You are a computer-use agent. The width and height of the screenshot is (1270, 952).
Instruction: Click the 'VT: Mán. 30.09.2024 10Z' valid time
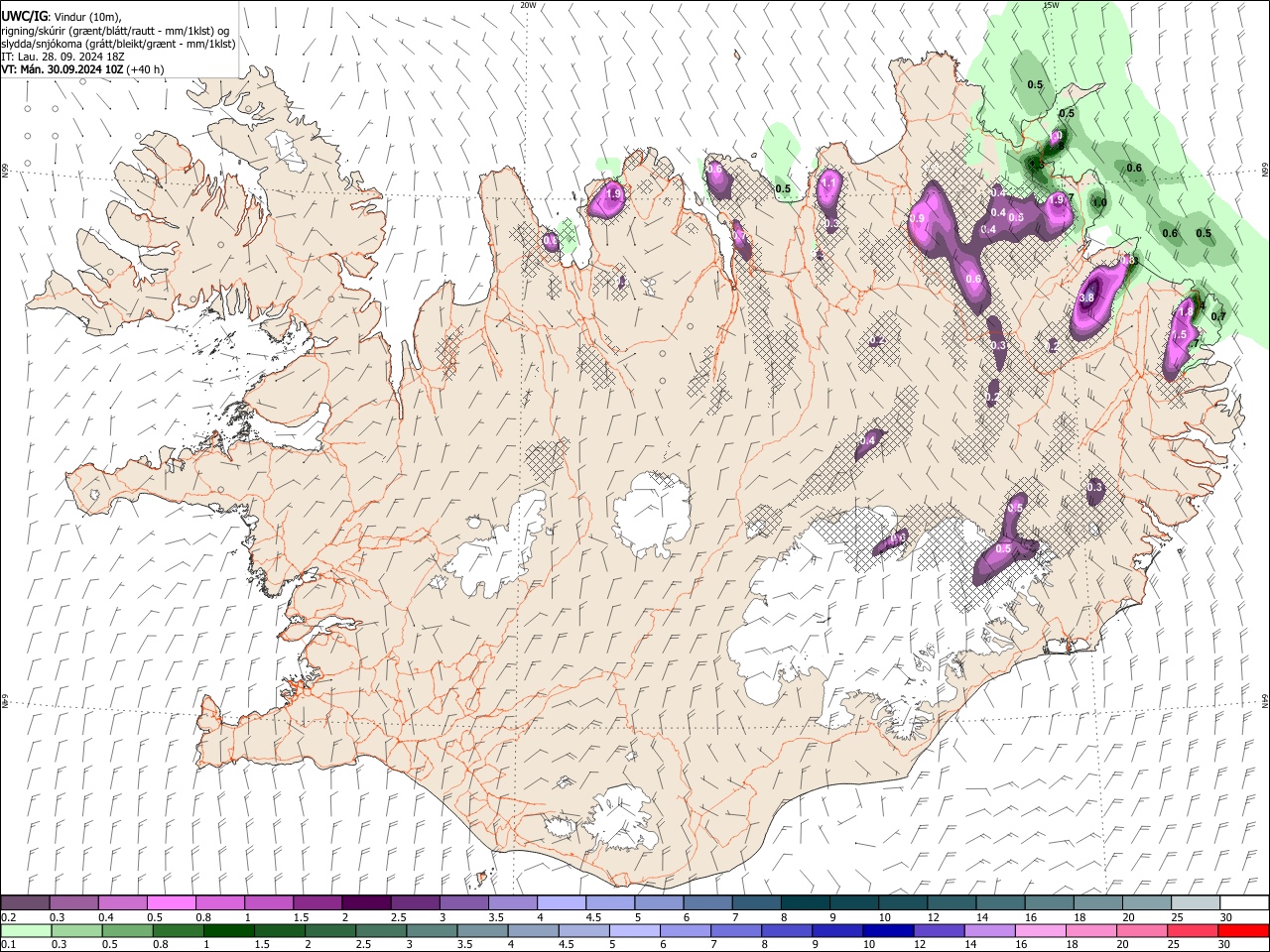[62, 69]
